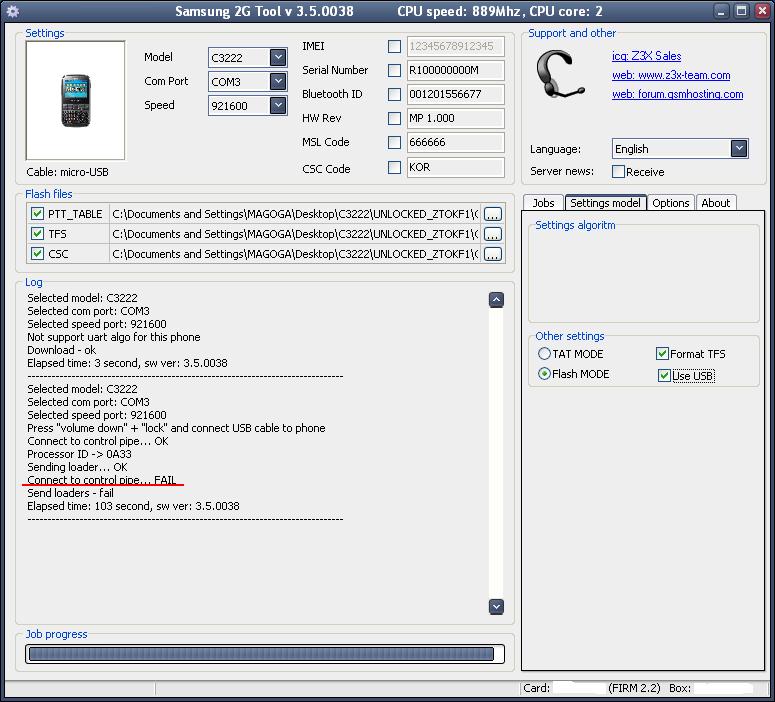Switch to the Options tab
Viewport: 775px width, 702px height.
[671, 203]
